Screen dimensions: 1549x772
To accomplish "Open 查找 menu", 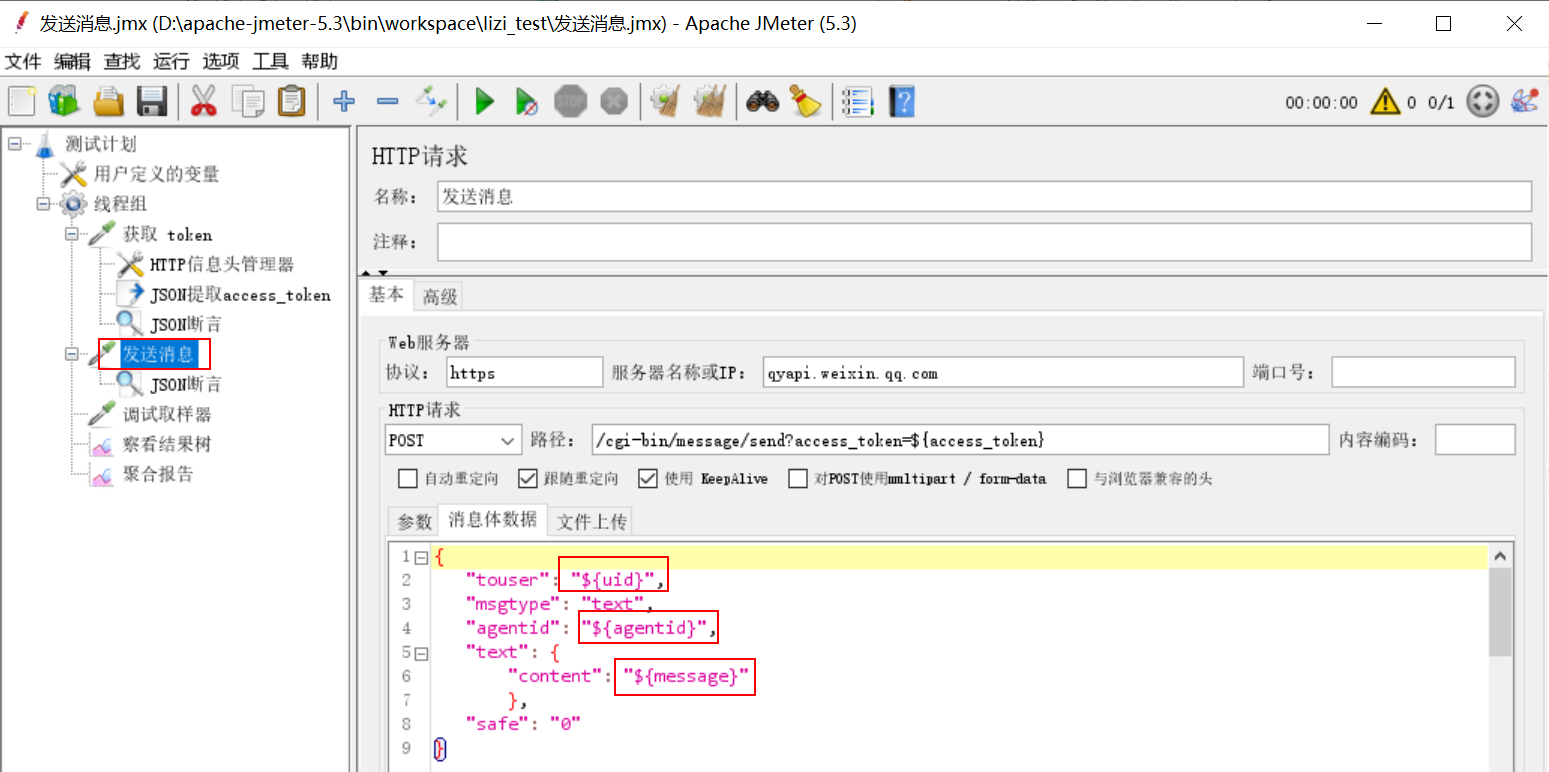I will click(x=122, y=61).
